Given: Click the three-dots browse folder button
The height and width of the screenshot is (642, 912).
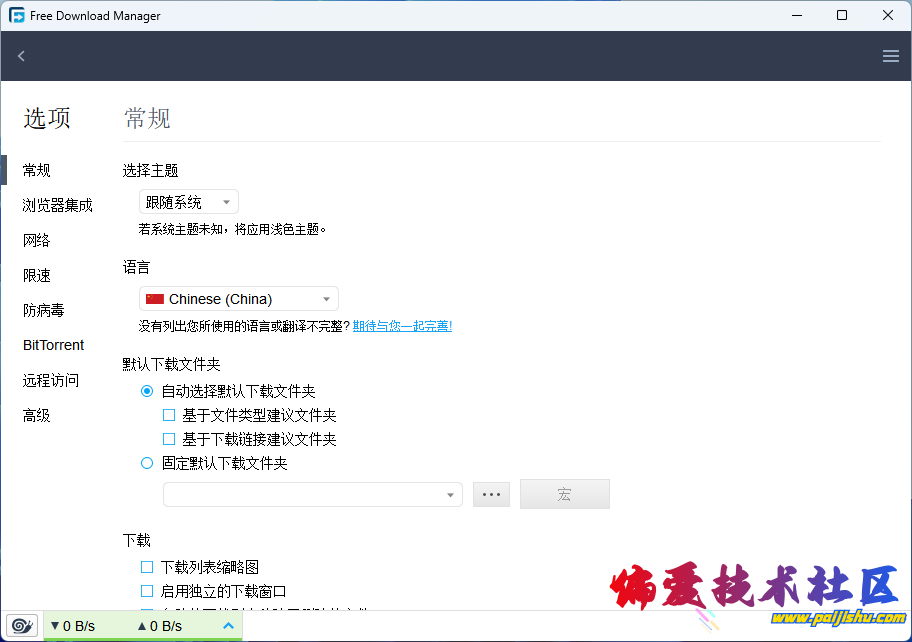Looking at the screenshot, I should coord(491,494).
